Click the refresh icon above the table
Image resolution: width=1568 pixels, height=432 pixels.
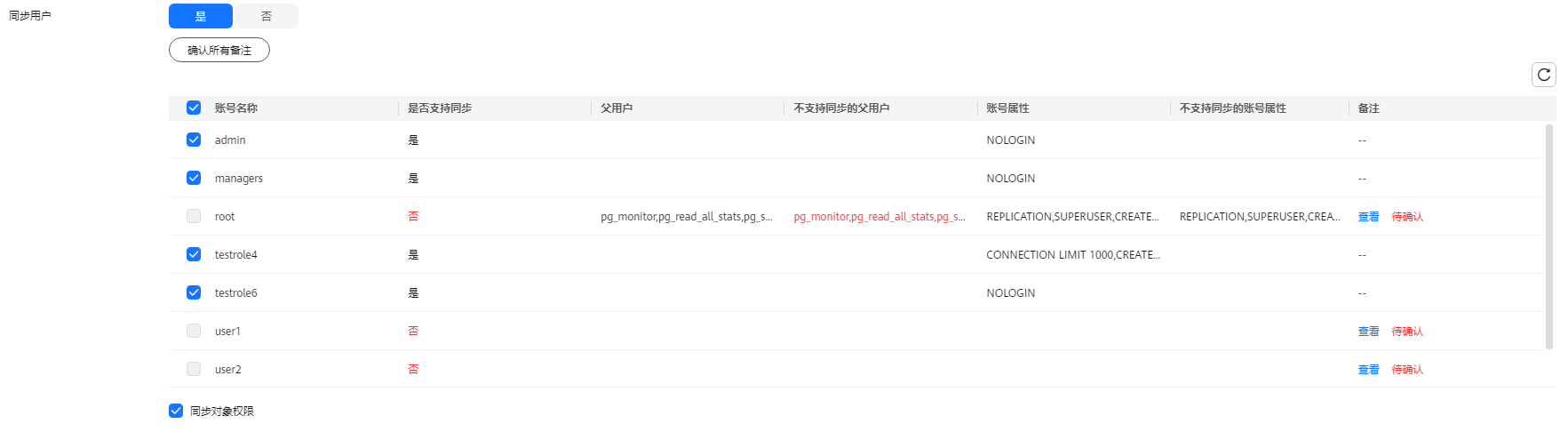click(x=1543, y=75)
